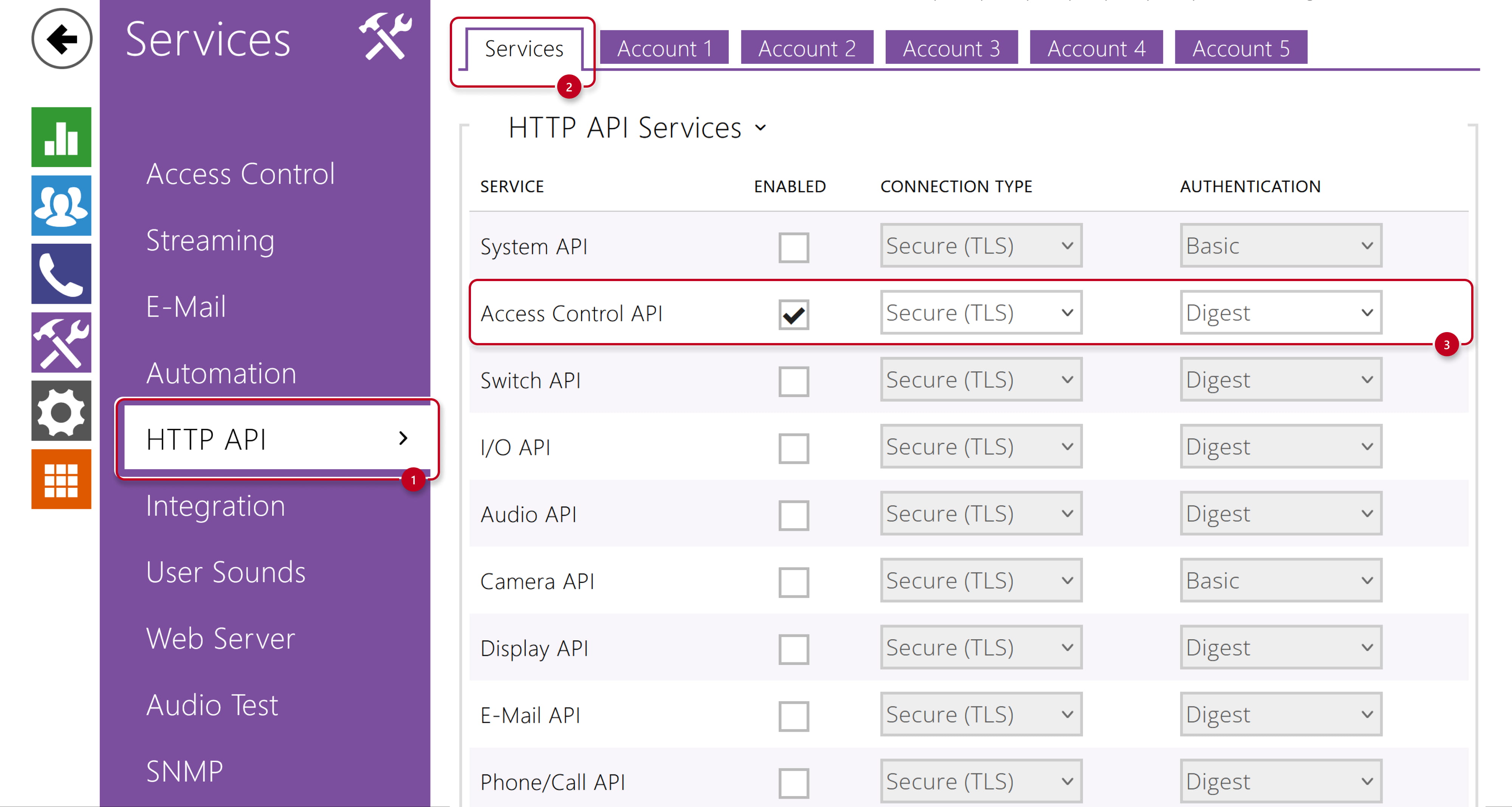The image size is (1512, 807).
Task: Open the orange grid menu icon
Action: point(62,479)
